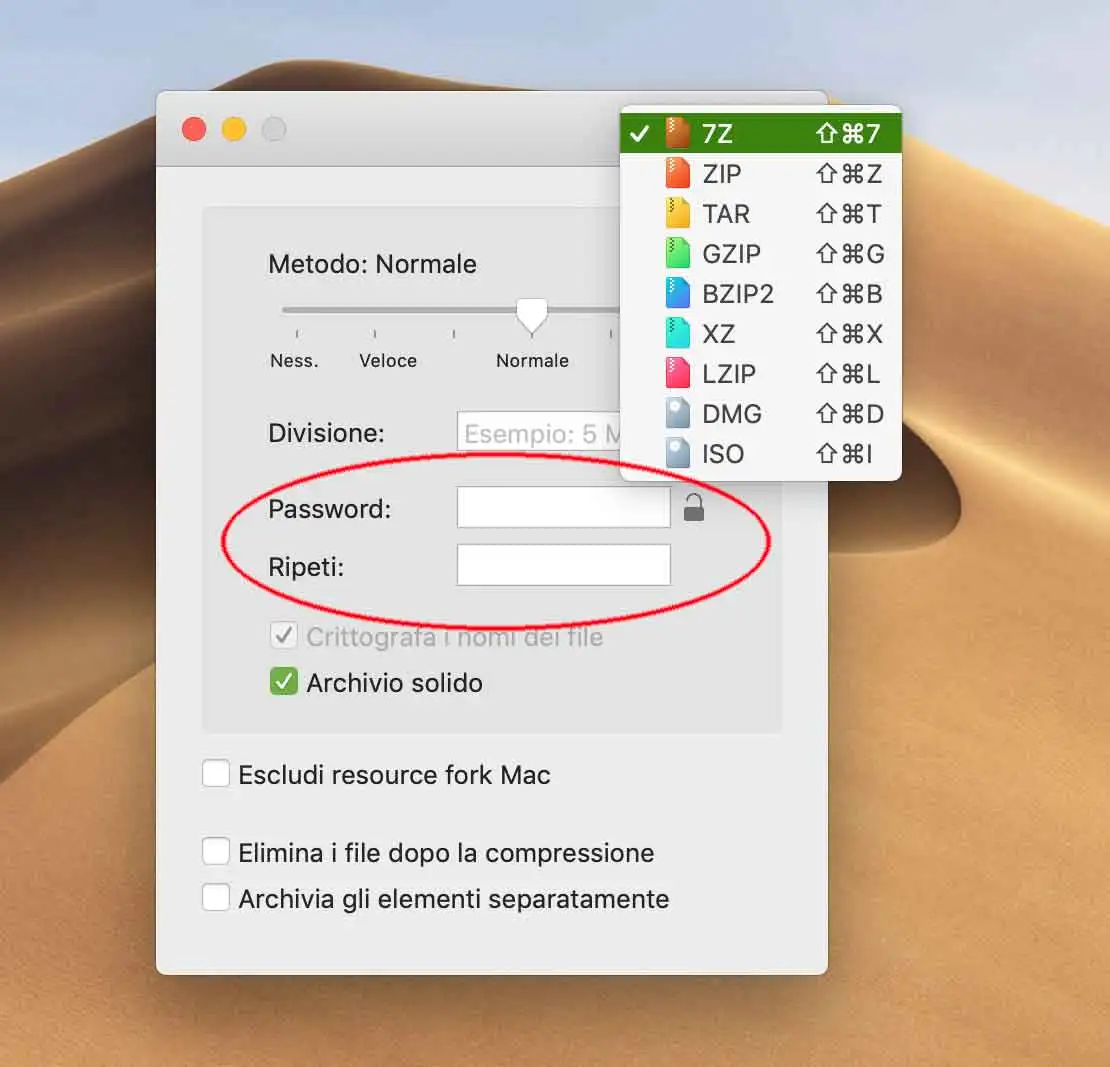This screenshot has height=1067, width=1110.
Task: Click the green GZIP file icon
Action: pyautogui.click(x=675, y=254)
